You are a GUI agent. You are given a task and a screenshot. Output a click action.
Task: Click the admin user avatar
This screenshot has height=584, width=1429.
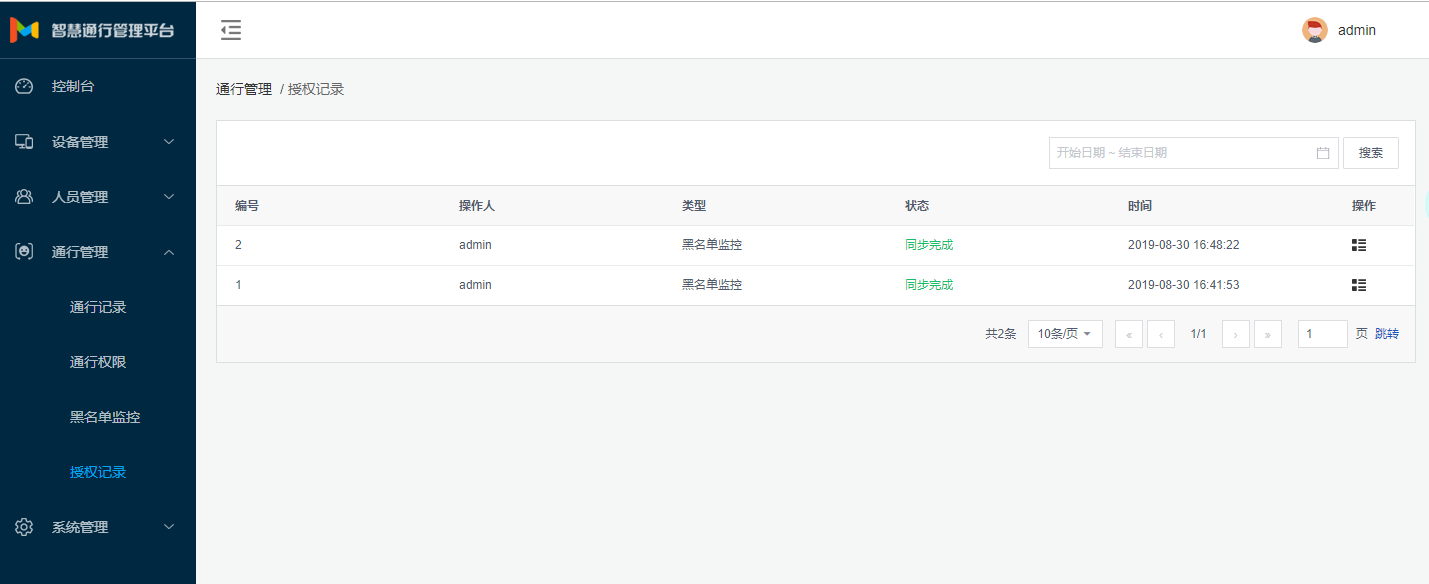tap(1314, 30)
